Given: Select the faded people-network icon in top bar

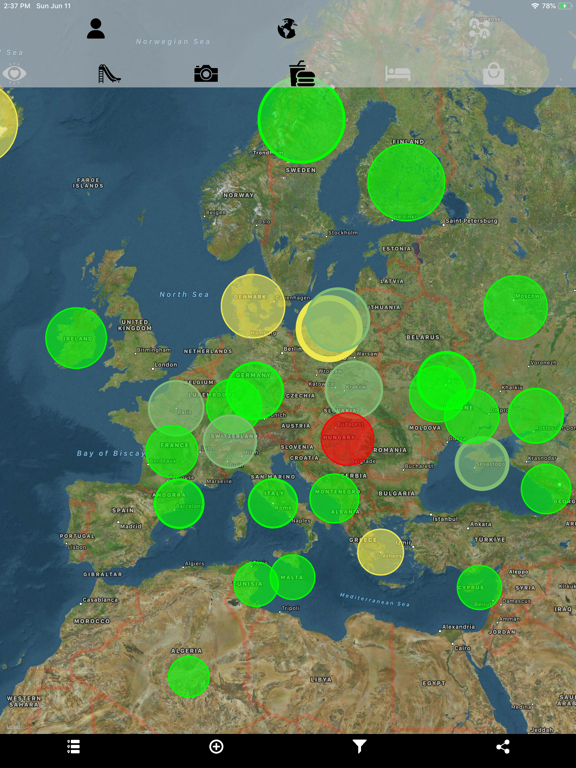Looking at the screenshot, I should (479, 28).
